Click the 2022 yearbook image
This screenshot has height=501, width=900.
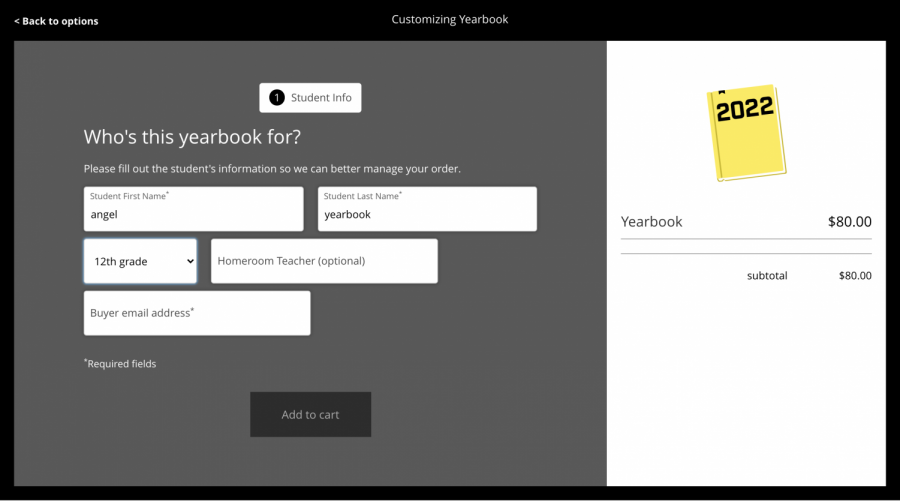coord(746,133)
